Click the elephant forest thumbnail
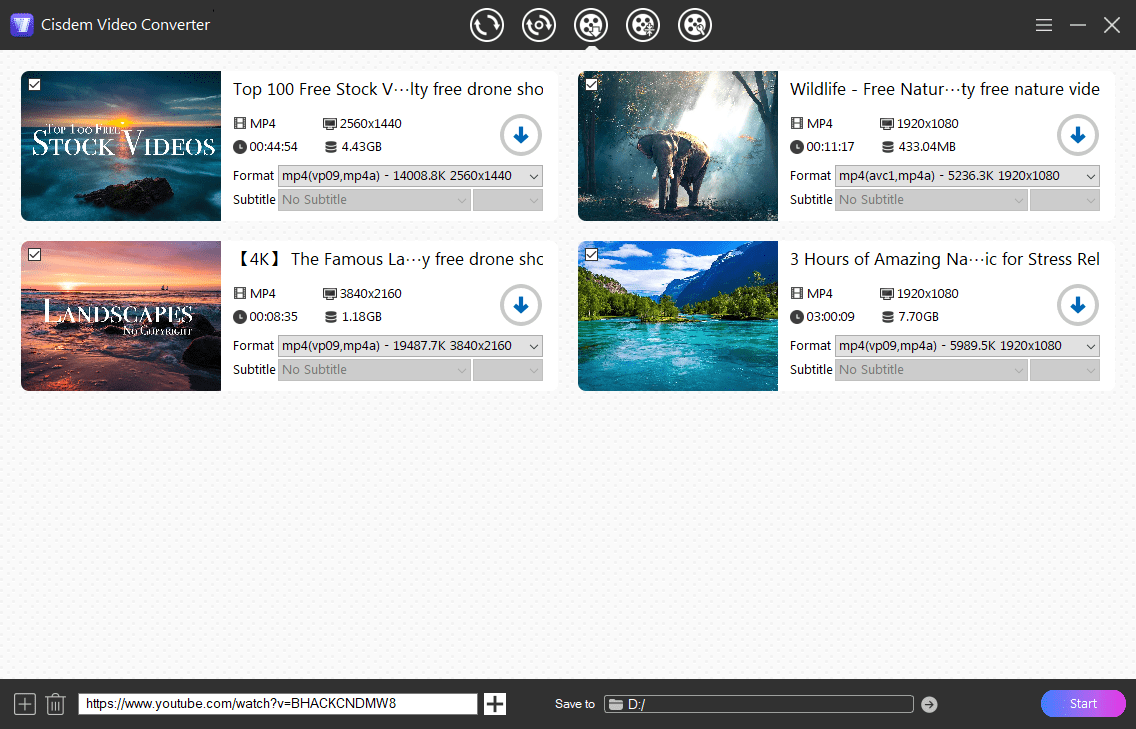The width and height of the screenshot is (1136, 729). click(x=678, y=146)
